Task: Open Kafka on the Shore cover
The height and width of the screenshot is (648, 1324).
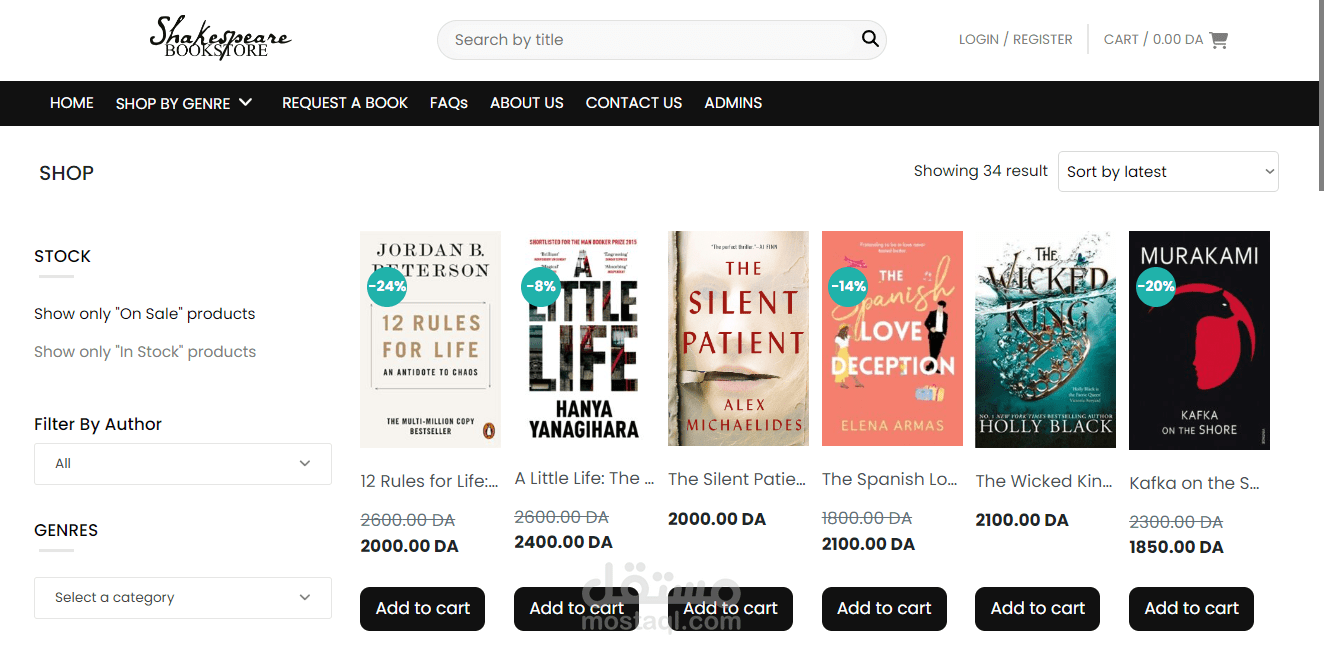Action: click(1199, 341)
